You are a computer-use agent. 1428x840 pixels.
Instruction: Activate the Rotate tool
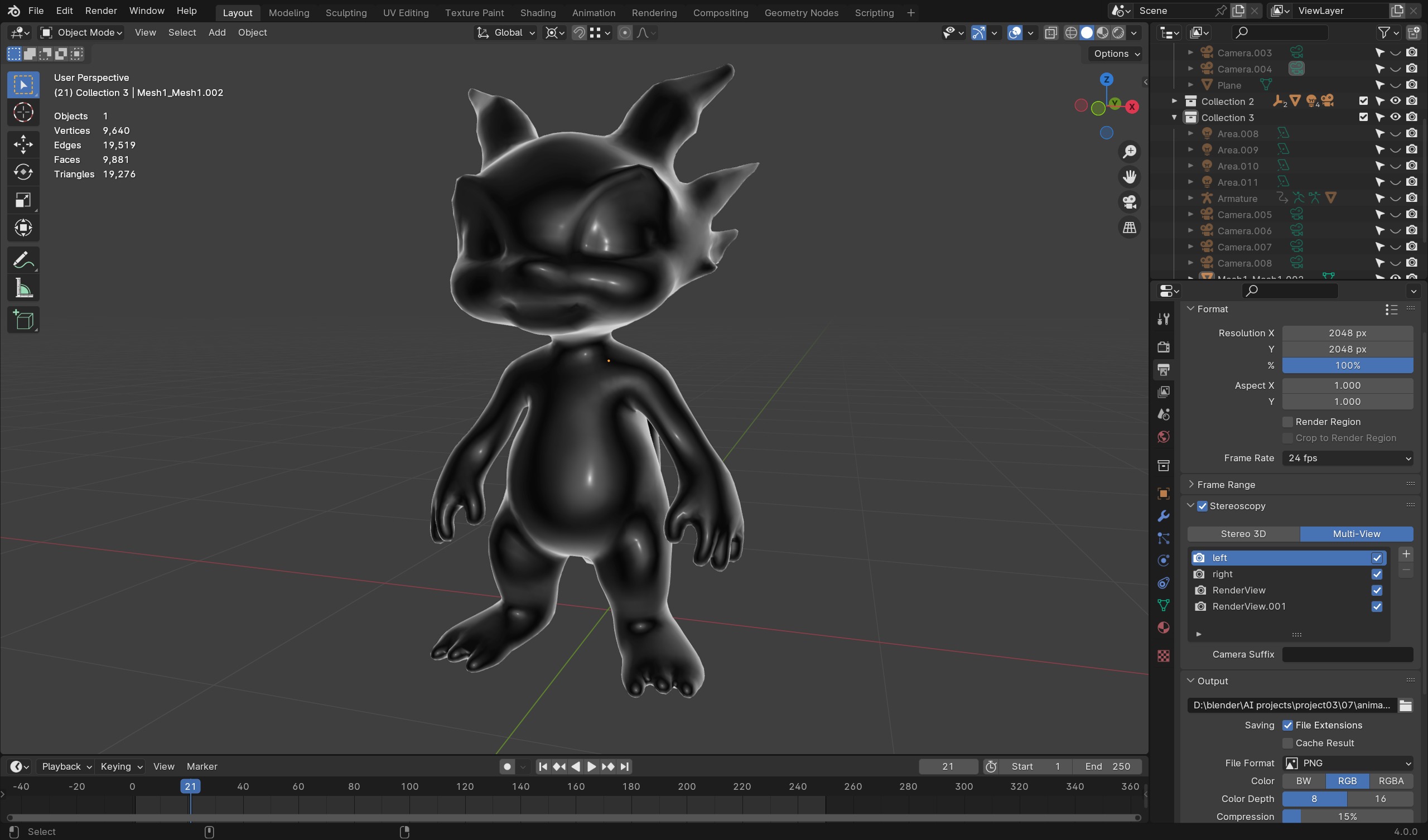tap(23, 172)
